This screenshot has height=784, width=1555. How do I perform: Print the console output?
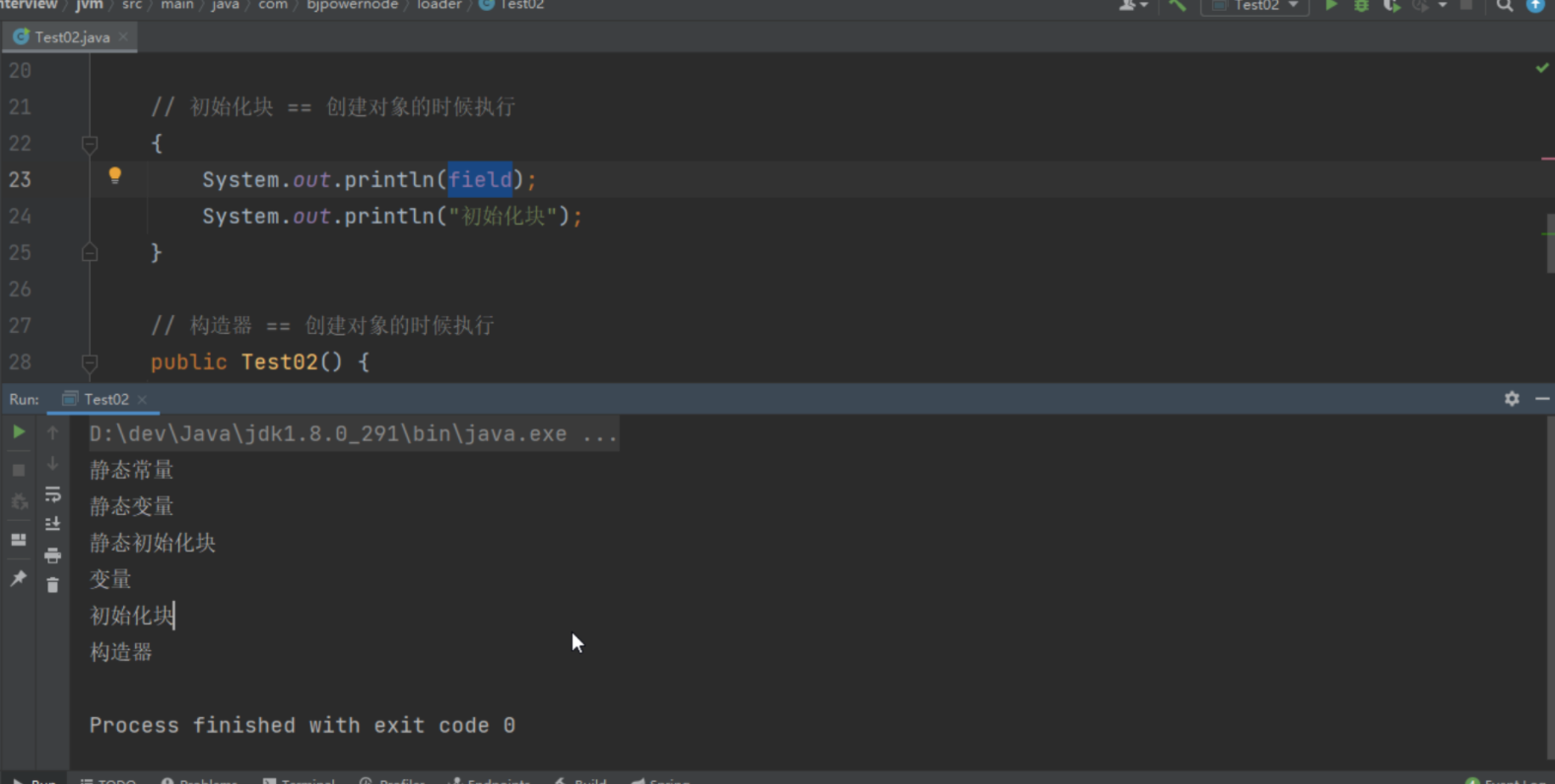pyautogui.click(x=53, y=555)
